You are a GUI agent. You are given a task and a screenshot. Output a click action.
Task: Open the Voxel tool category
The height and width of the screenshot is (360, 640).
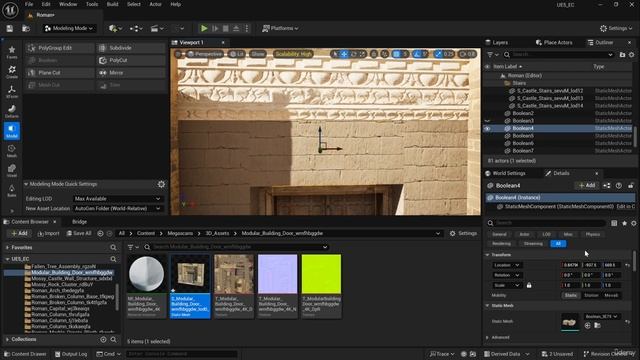[11, 170]
